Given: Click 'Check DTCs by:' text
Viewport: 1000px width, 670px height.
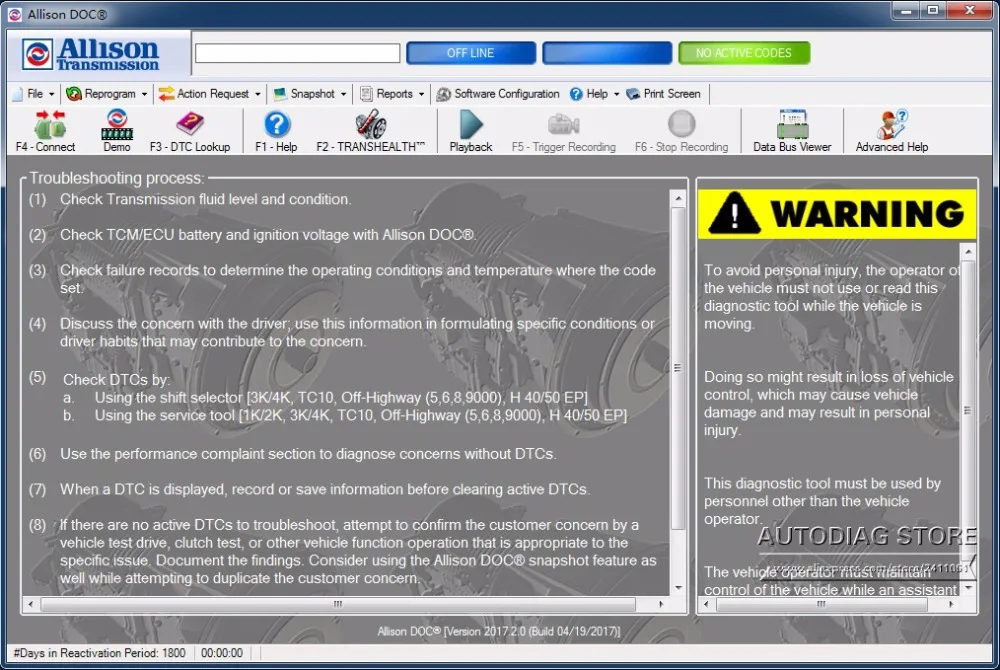Looking at the screenshot, I should (x=116, y=379).
